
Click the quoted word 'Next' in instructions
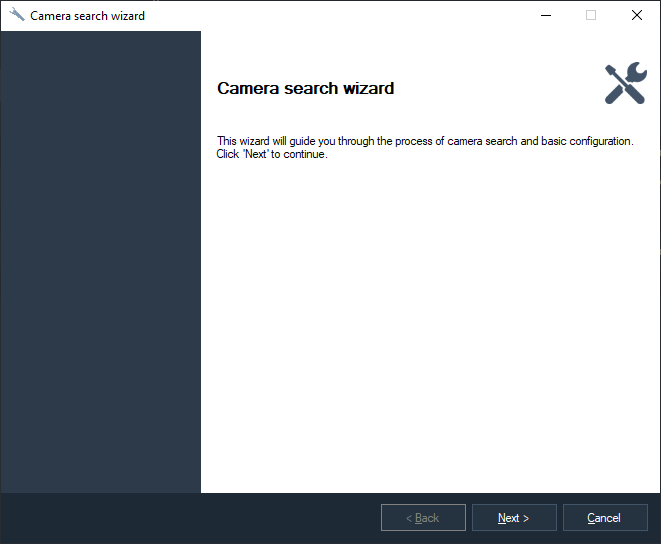tap(255, 154)
